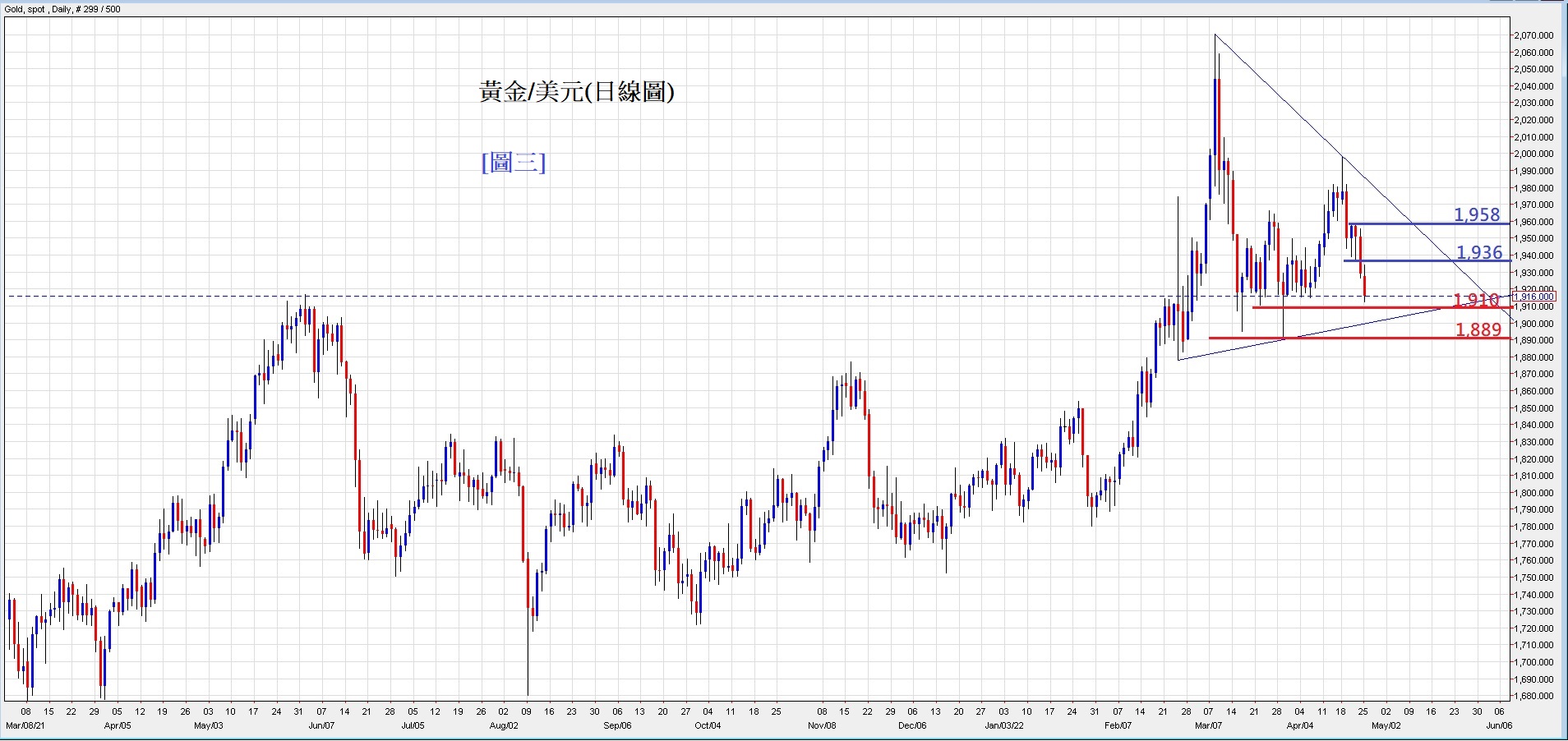Click the May/02 date axis label
The image size is (1568, 741).
[1386, 725]
